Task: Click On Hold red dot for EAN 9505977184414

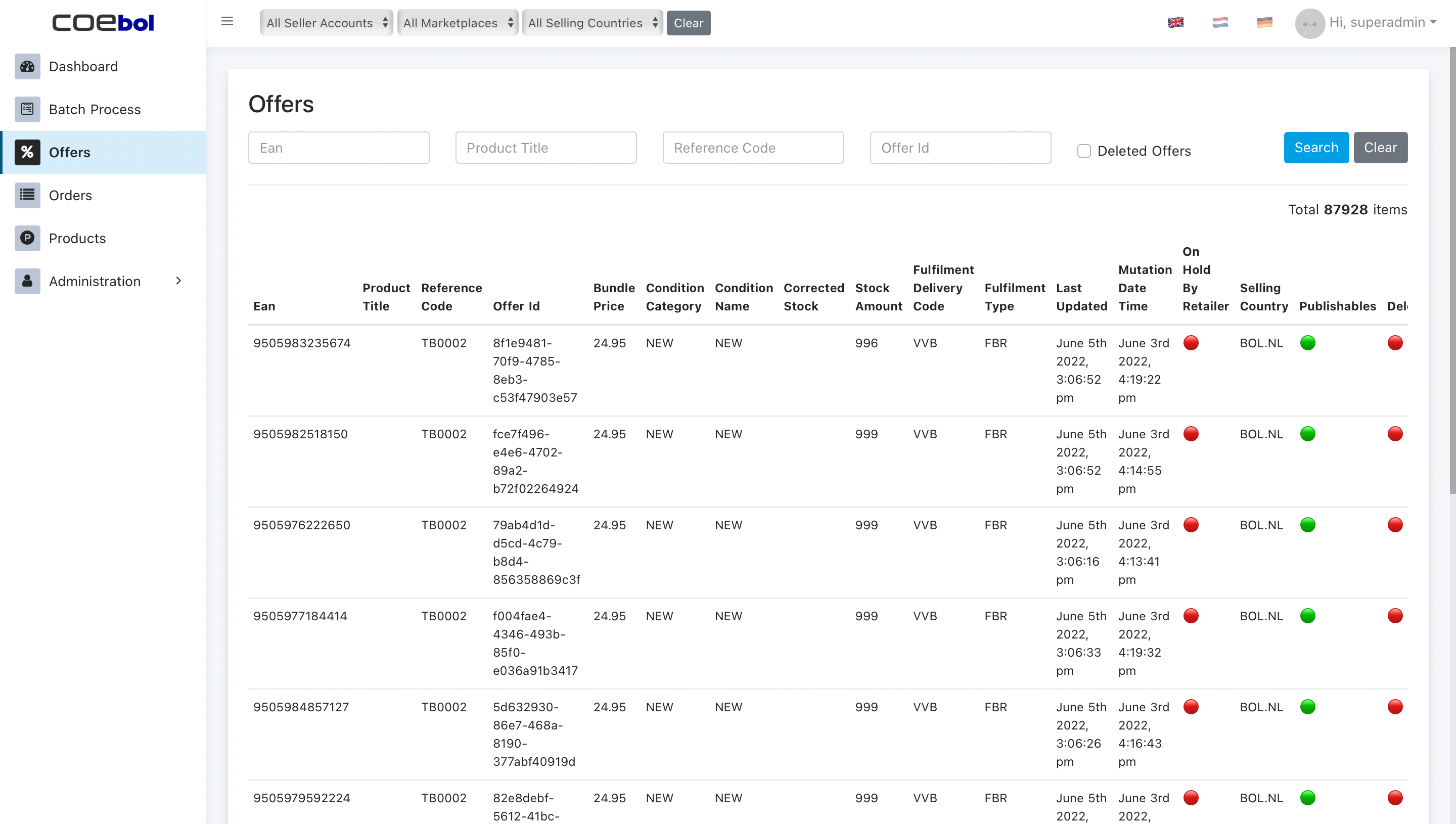Action: [1191, 616]
